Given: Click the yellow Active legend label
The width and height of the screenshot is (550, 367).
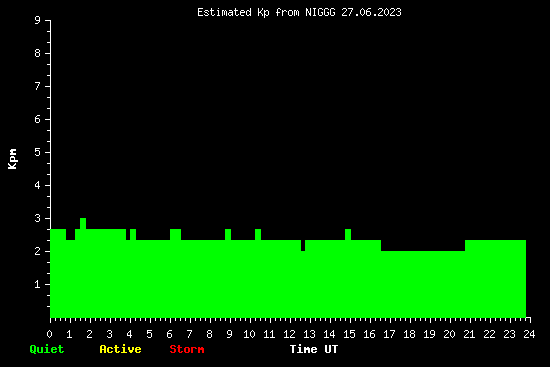Looking at the screenshot, I should (120, 349).
